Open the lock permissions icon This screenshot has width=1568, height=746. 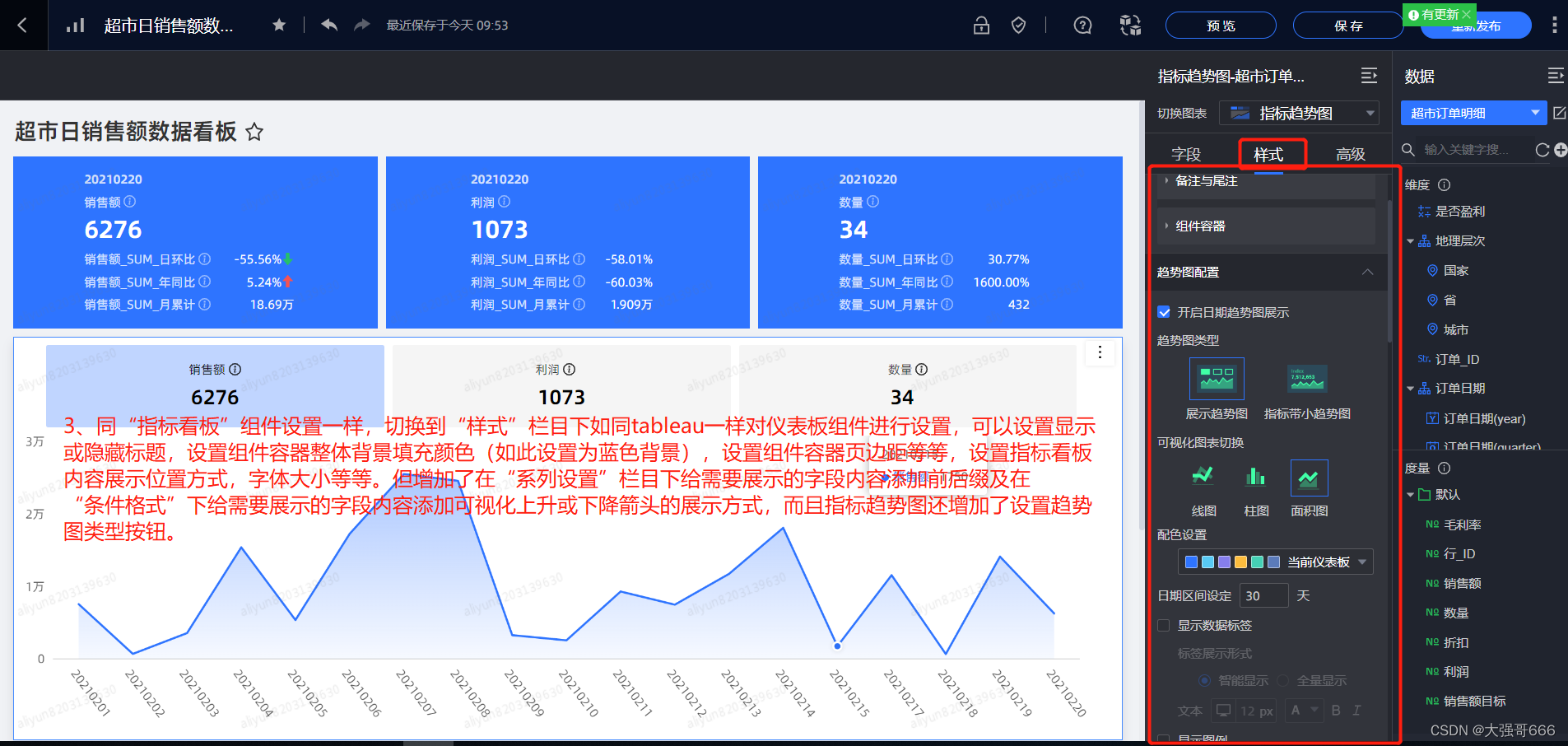tap(981, 26)
